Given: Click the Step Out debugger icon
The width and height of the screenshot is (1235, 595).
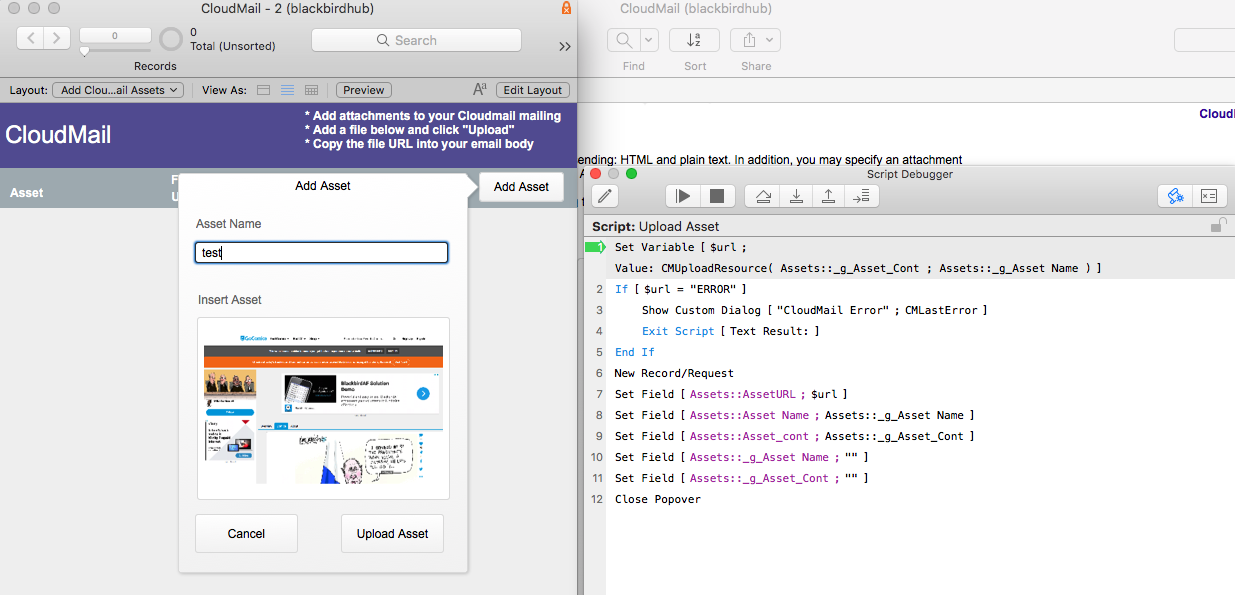Looking at the screenshot, I should [829, 196].
